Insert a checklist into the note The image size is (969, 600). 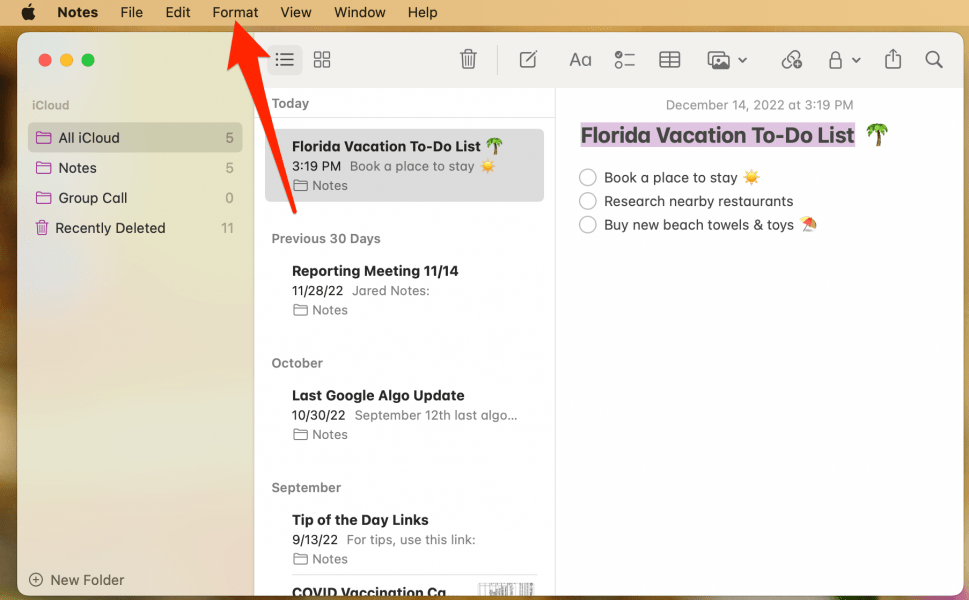coord(625,59)
